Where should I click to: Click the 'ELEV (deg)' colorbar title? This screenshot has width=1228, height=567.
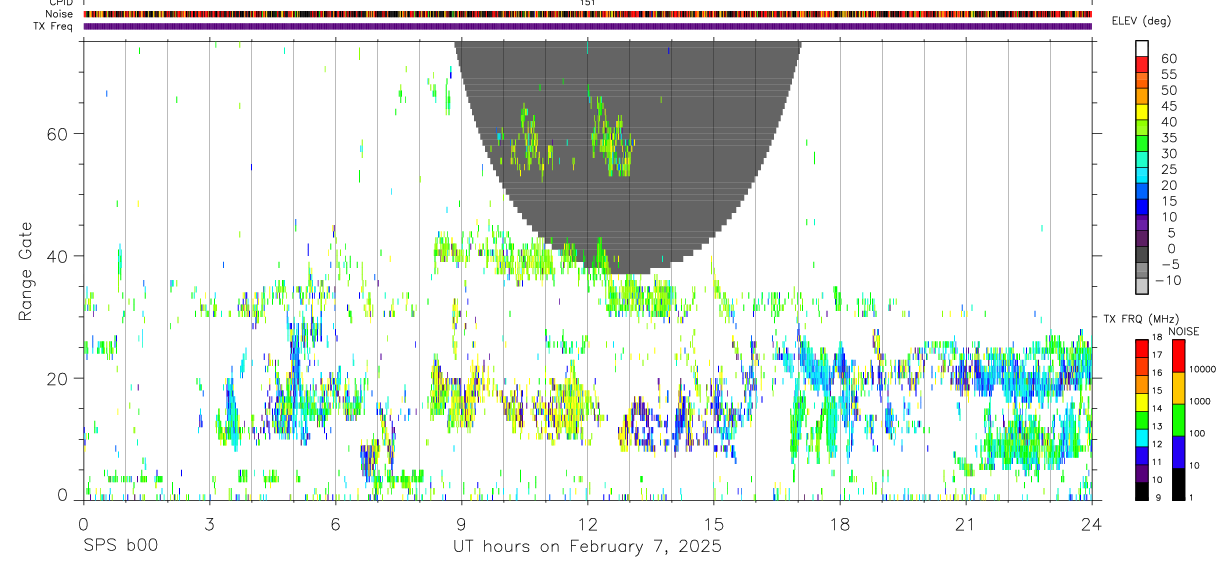[x=1141, y=21]
